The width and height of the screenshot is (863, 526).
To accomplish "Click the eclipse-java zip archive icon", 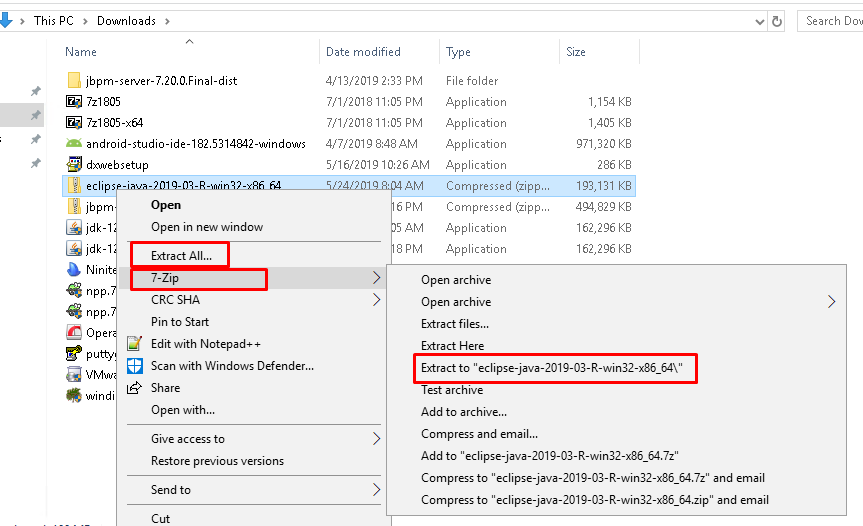I will [74, 185].
